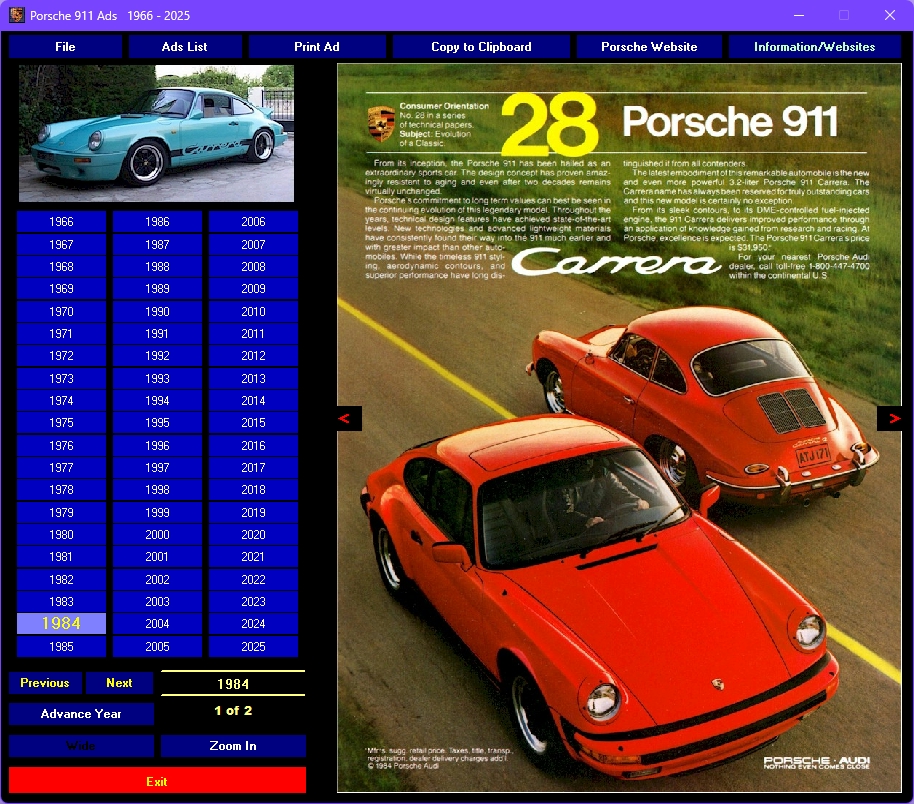
Task: Select the year 1995
Action: click(x=157, y=423)
